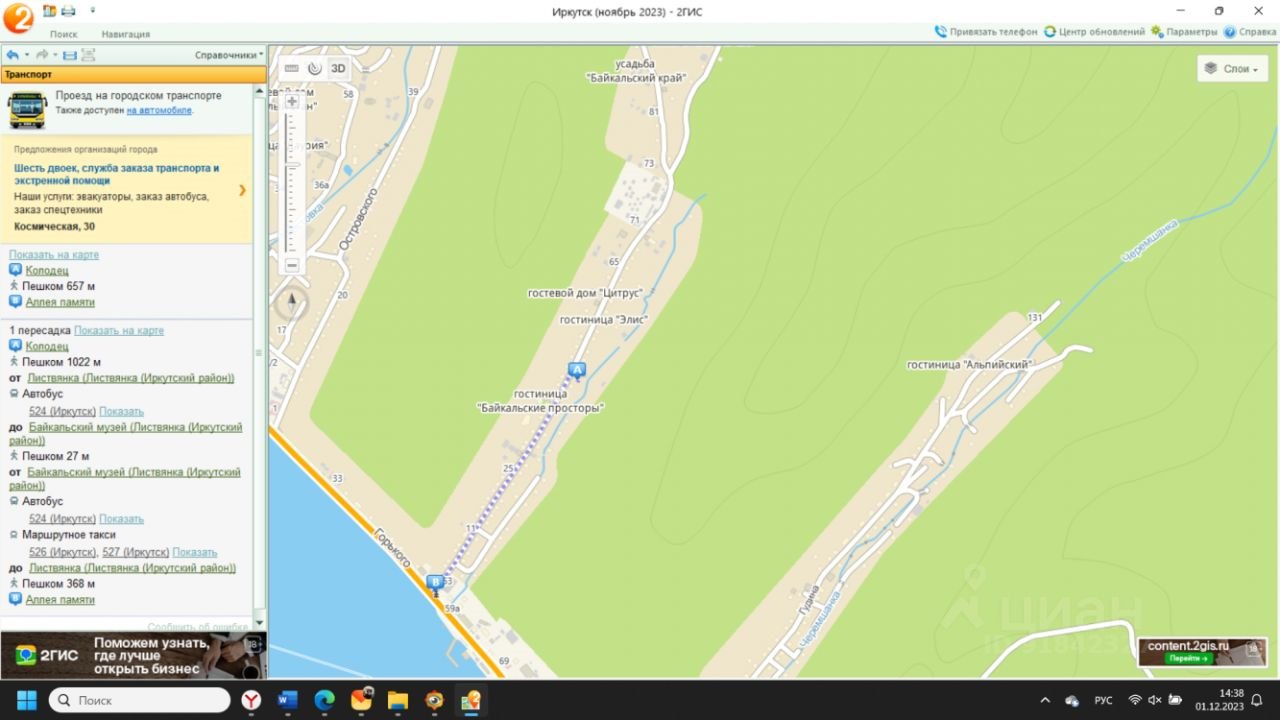Open the 527 (Иркутск) minibus route
Viewport: 1280px width, 720px height.
tap(136, 552)
